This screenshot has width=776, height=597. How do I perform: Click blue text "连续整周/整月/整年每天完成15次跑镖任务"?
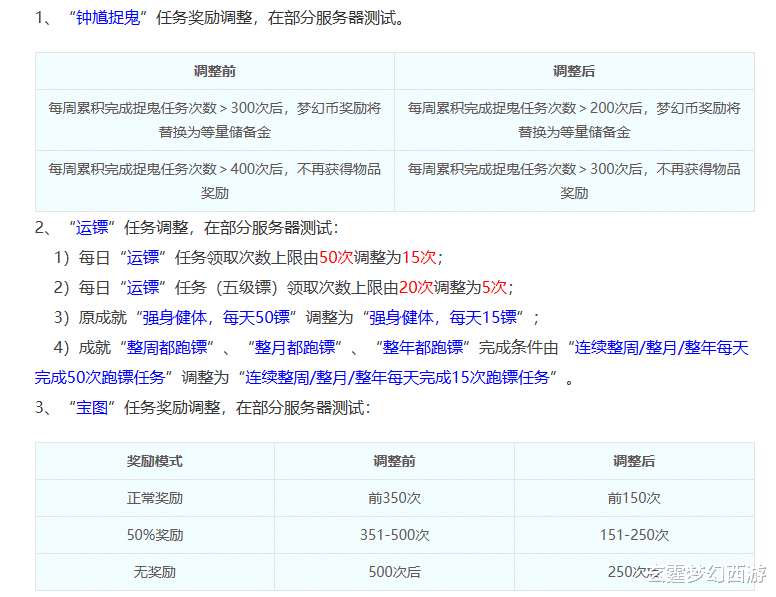pyautogui.click(x=397, y=377)
